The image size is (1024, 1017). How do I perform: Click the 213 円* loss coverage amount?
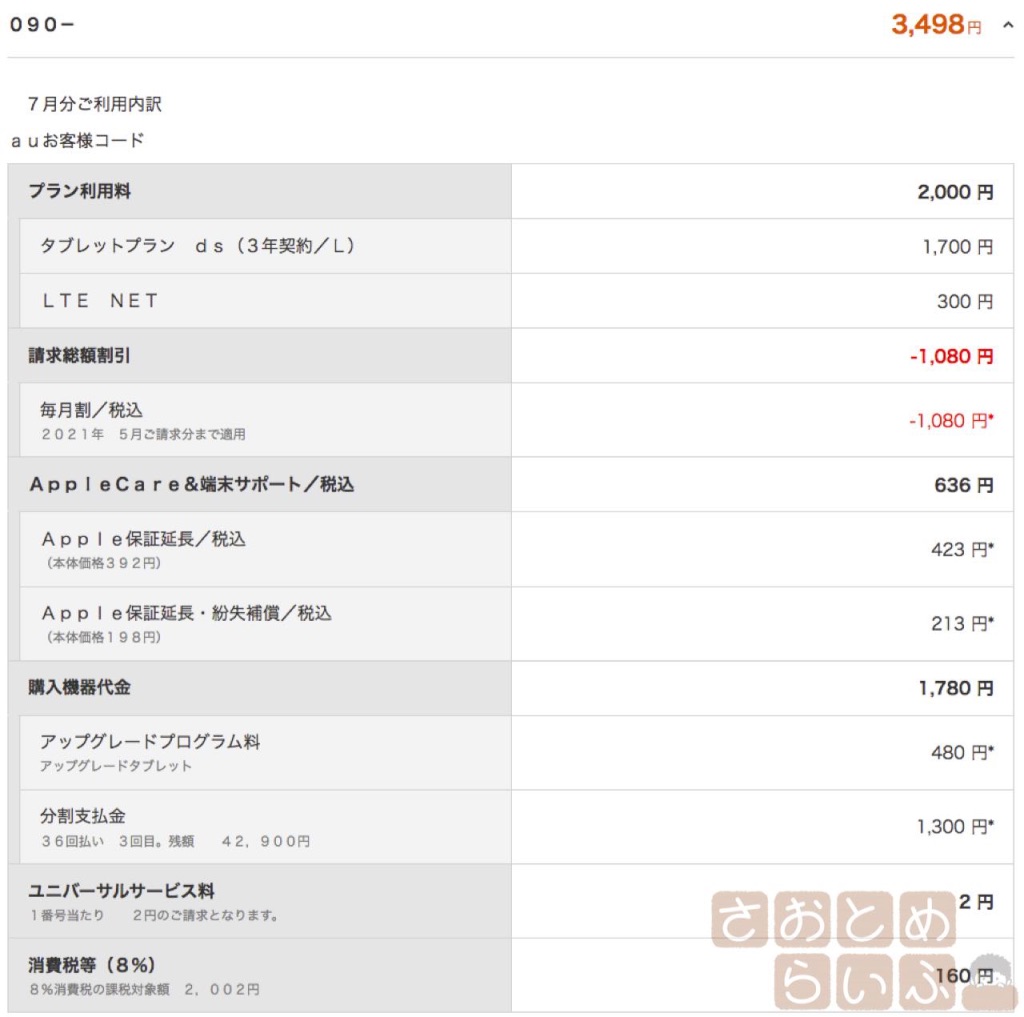(x=963, y=624)
